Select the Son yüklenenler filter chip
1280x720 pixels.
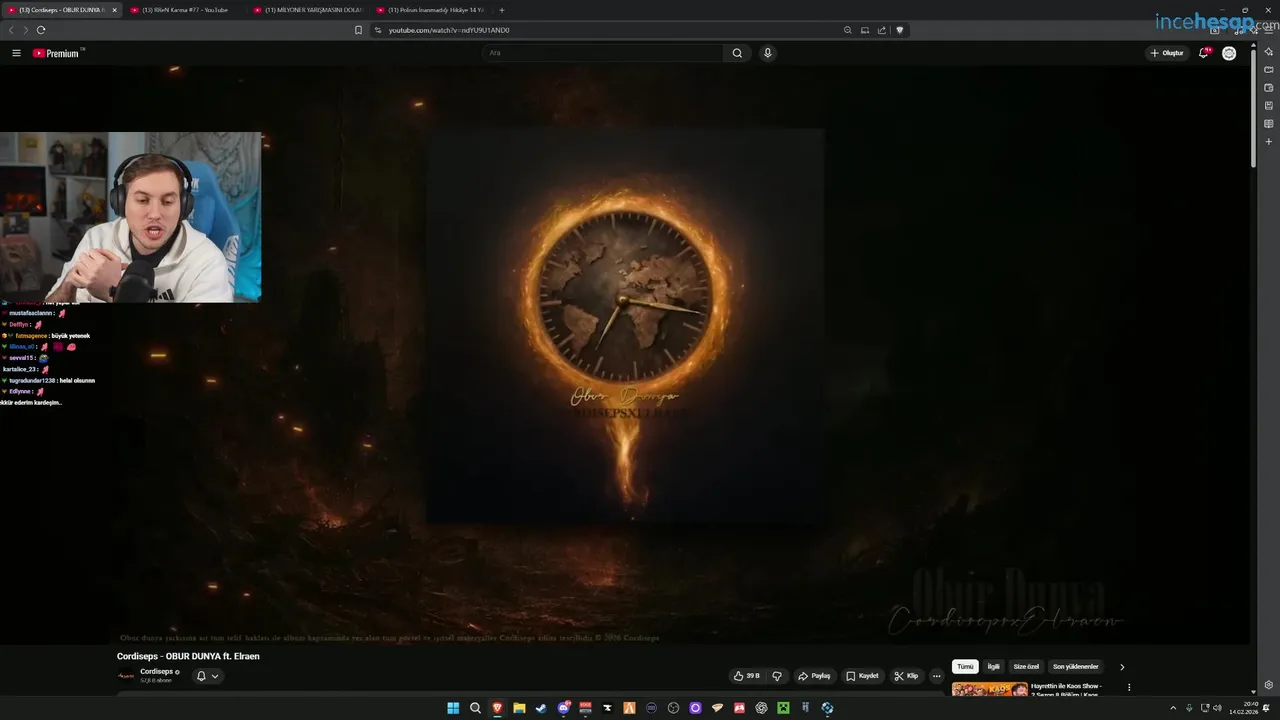[x=1075, y=667]
